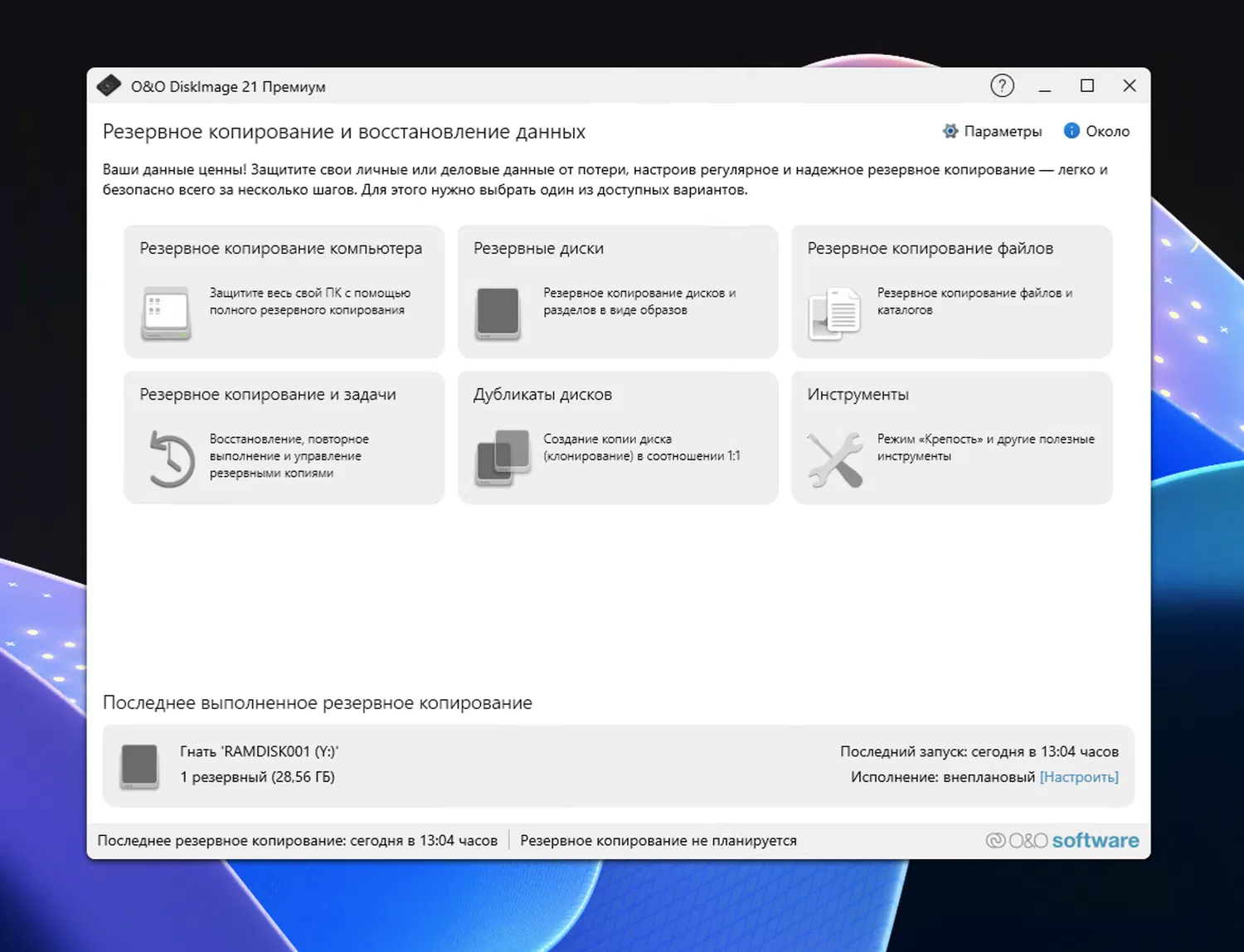
Task: Open the Резервные диски heading
Action: pos(538,248)
